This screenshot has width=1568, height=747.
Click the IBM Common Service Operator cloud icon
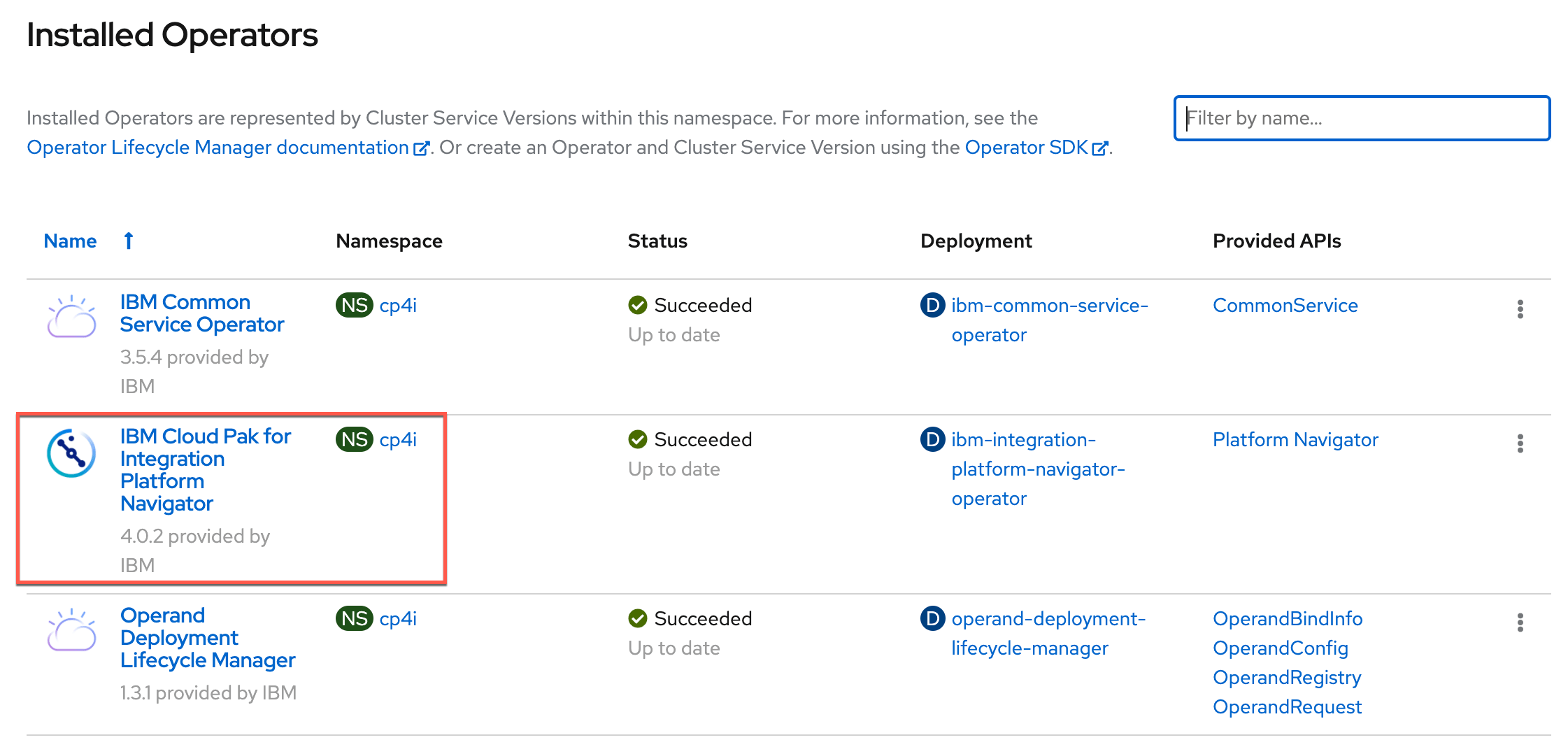[x=71, y=317]
